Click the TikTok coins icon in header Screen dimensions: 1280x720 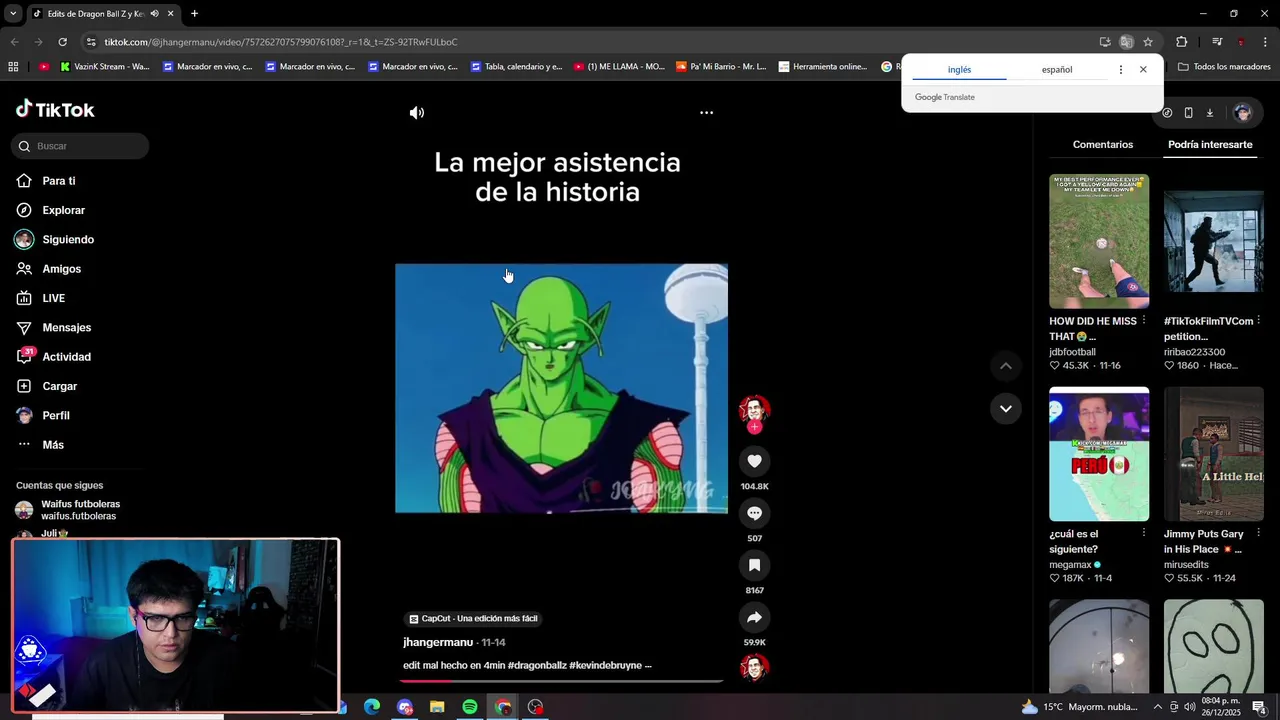point(1167,113)
